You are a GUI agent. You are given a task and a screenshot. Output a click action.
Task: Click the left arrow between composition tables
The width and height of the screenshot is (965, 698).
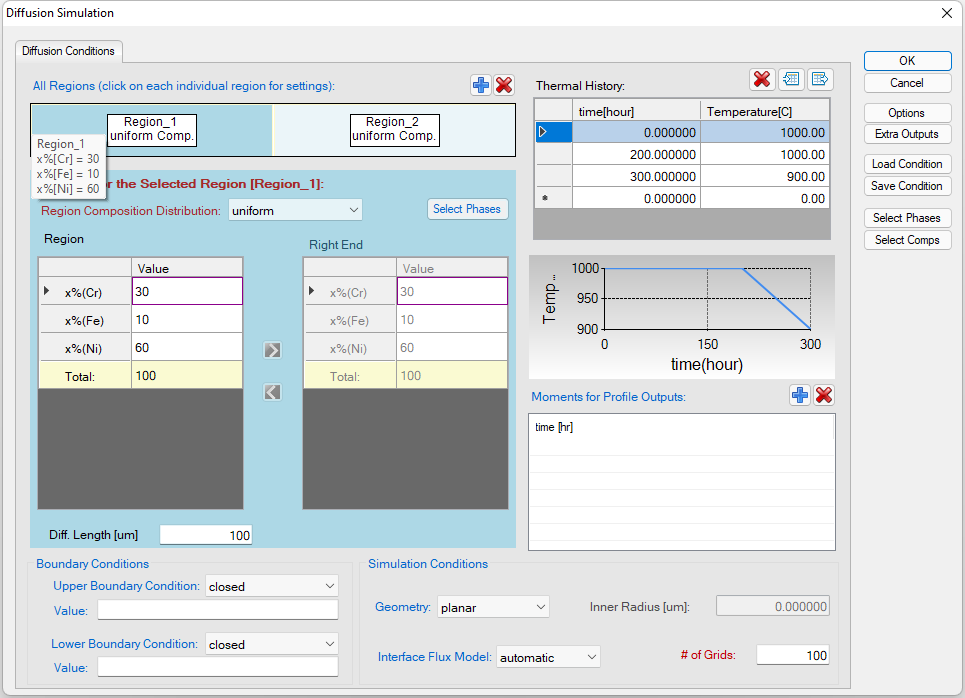(x=273, y=392)
